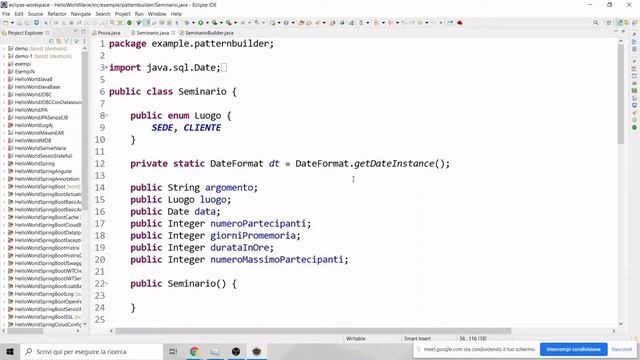This screenshot has height=360, width=640.
Task: Maximize the editor area
Action: pos(623,31)
